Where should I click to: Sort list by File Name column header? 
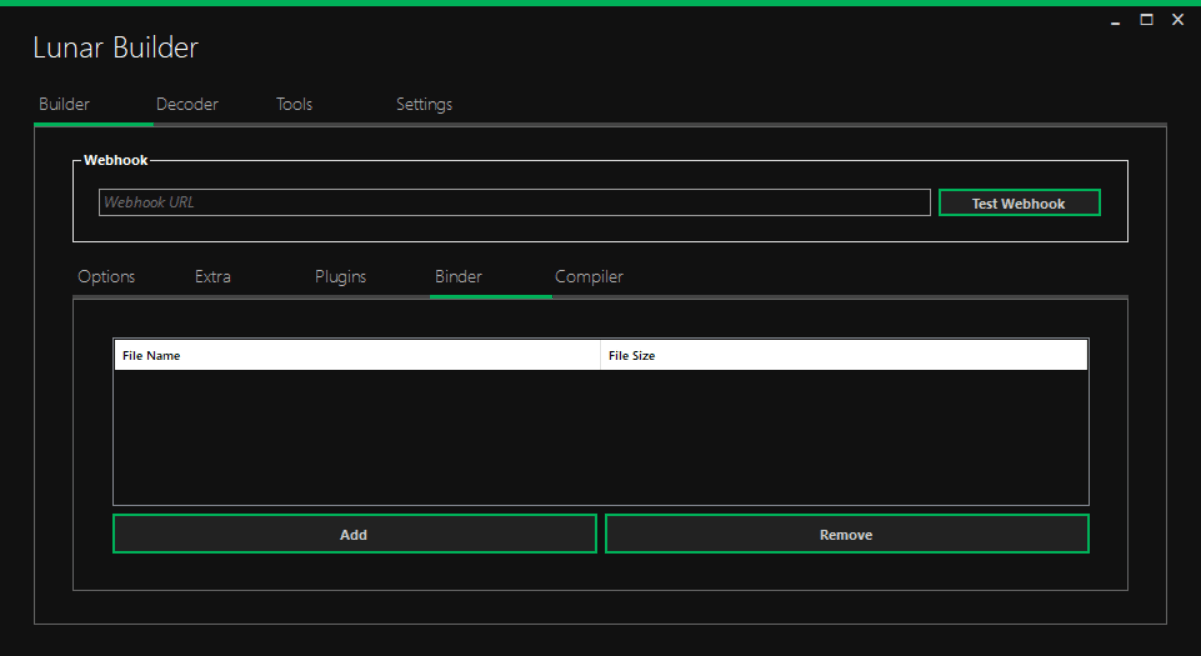[356, 356]
